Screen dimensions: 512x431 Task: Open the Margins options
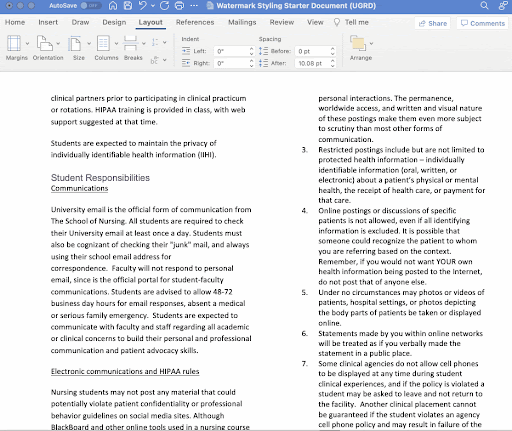[x=17, y=48]
